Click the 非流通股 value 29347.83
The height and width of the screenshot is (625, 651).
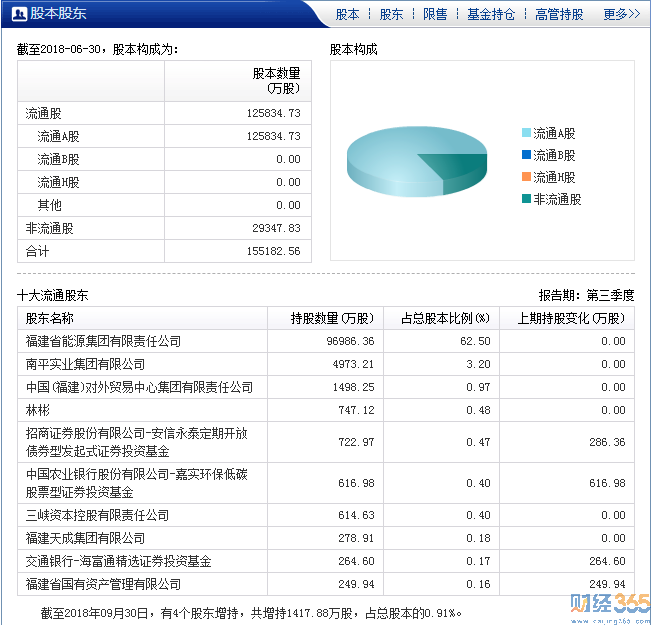(276, 228)
